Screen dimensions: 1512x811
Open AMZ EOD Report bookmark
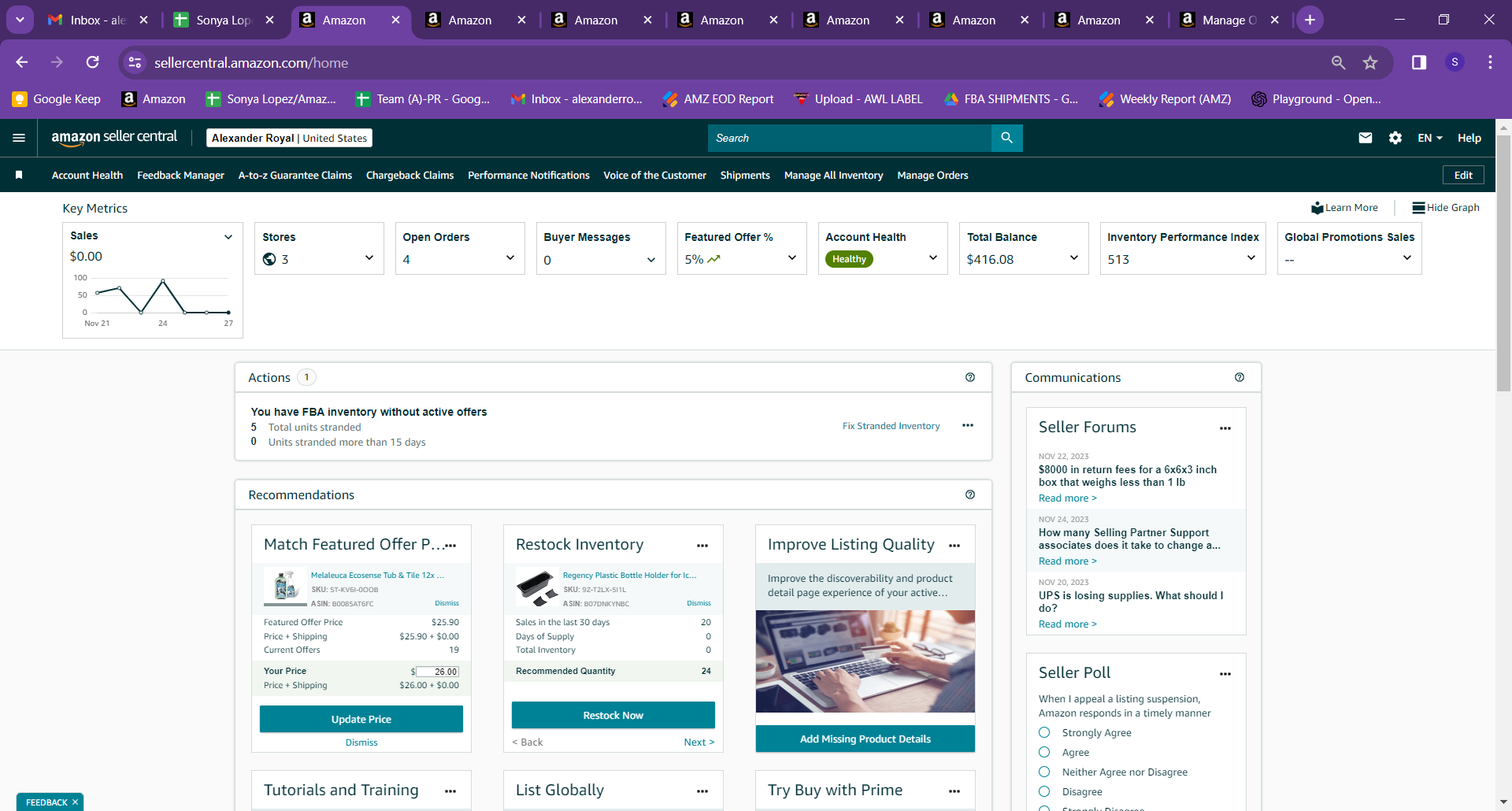pyautogui.click(x=718, y=98)
